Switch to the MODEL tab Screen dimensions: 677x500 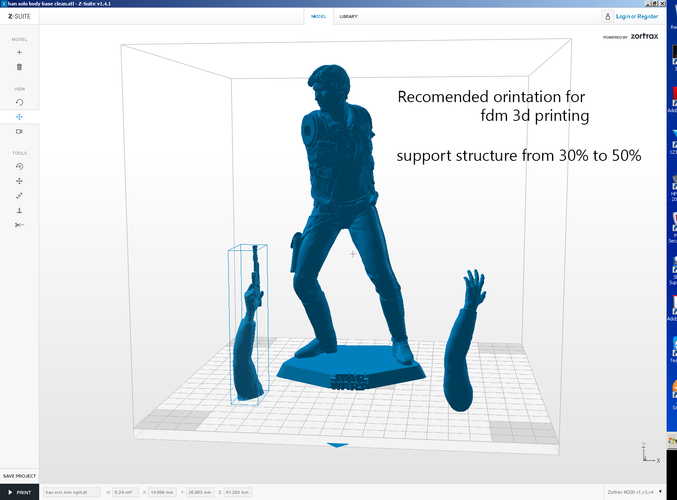[x=318, y=16]
